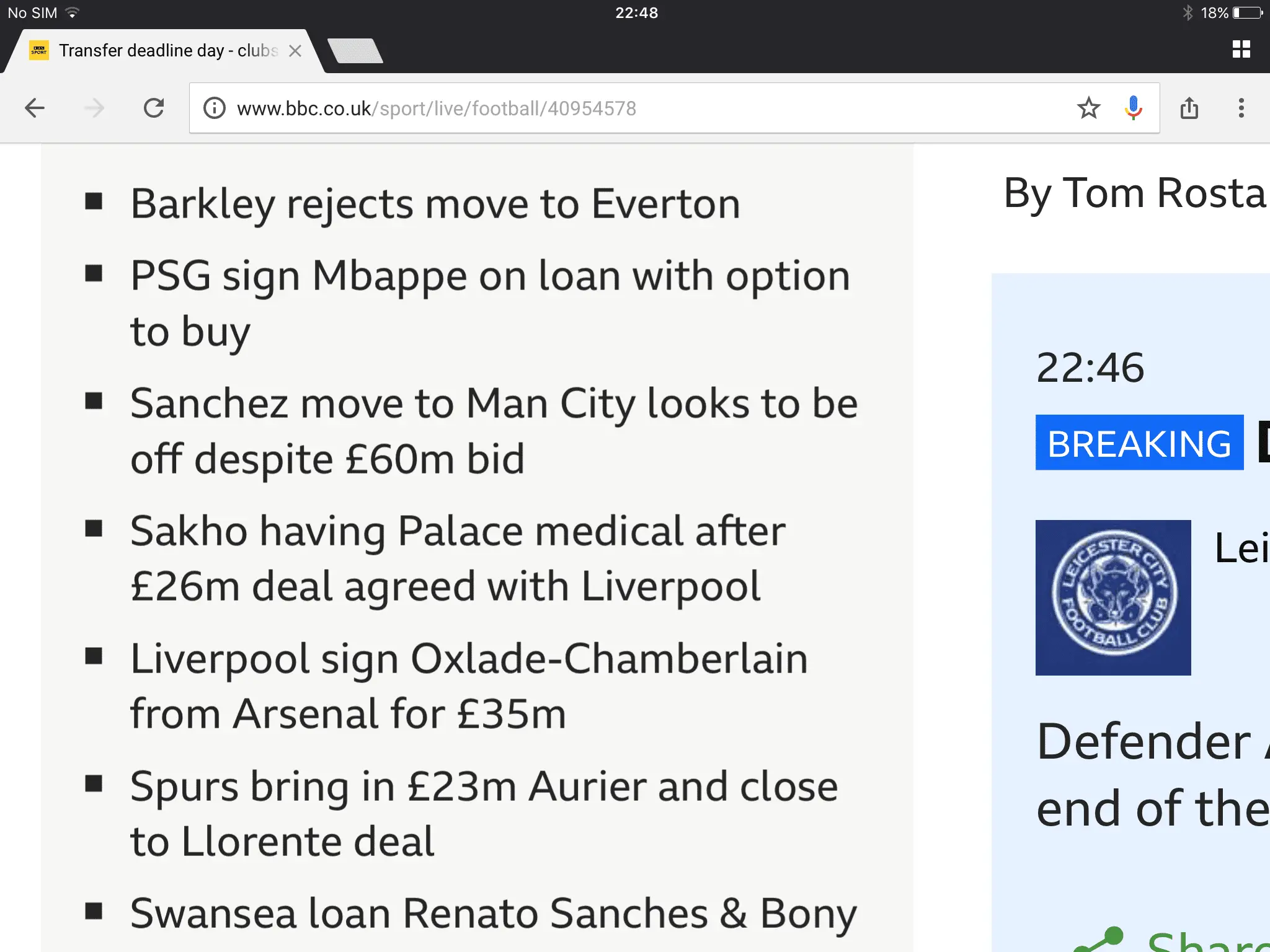This screenshot has width=1270, height=952.
Task: Tap the blue BREAKING label
Action: 1139,443
